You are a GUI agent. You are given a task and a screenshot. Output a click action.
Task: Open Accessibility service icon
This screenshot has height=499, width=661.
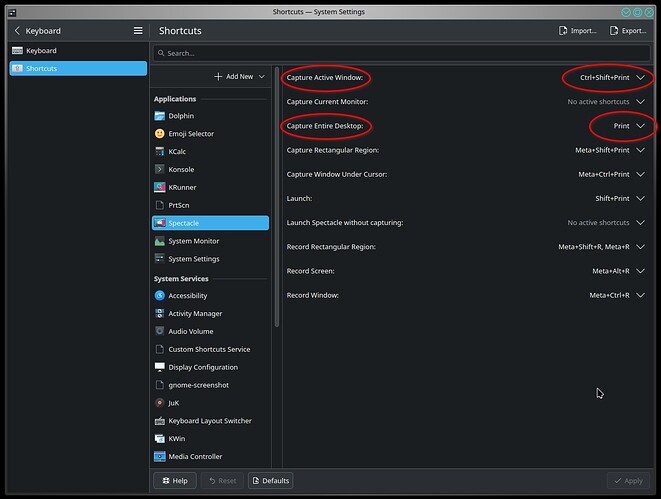click(159, 296)
